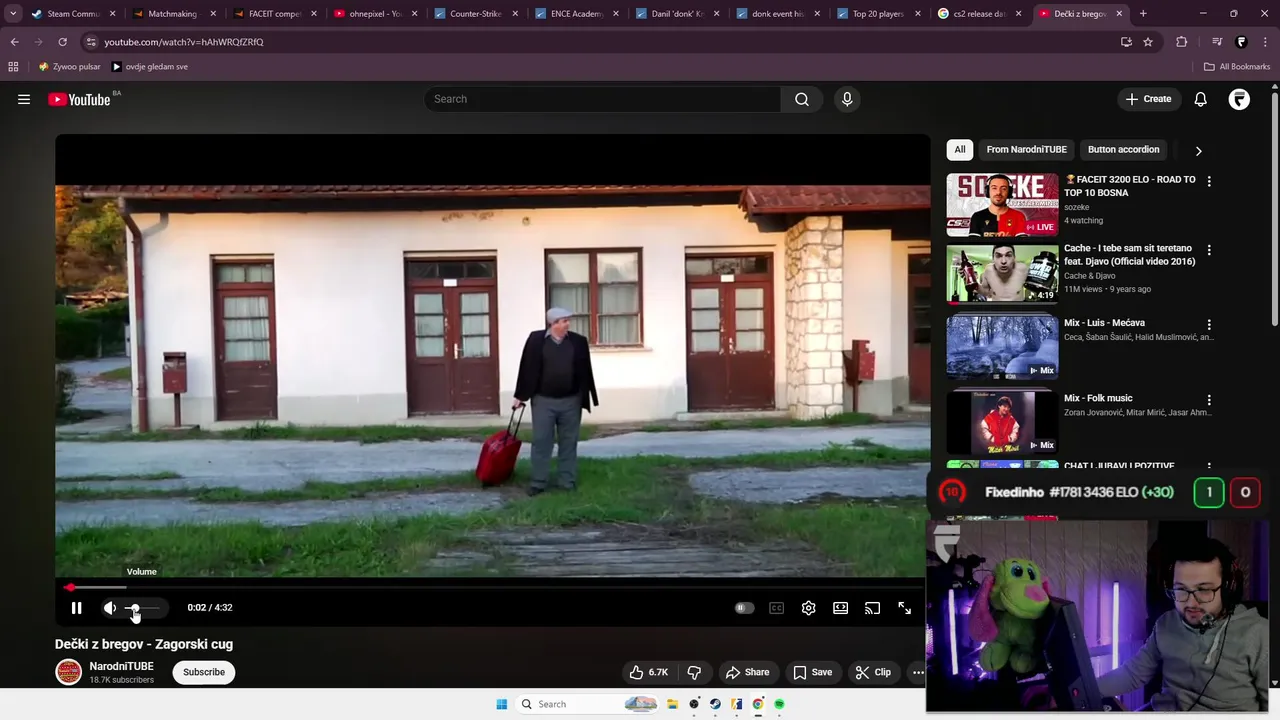This screenshot has height=720, width=1280.
Task: Save the video to a playlist
Action: [x=812, y=672]
